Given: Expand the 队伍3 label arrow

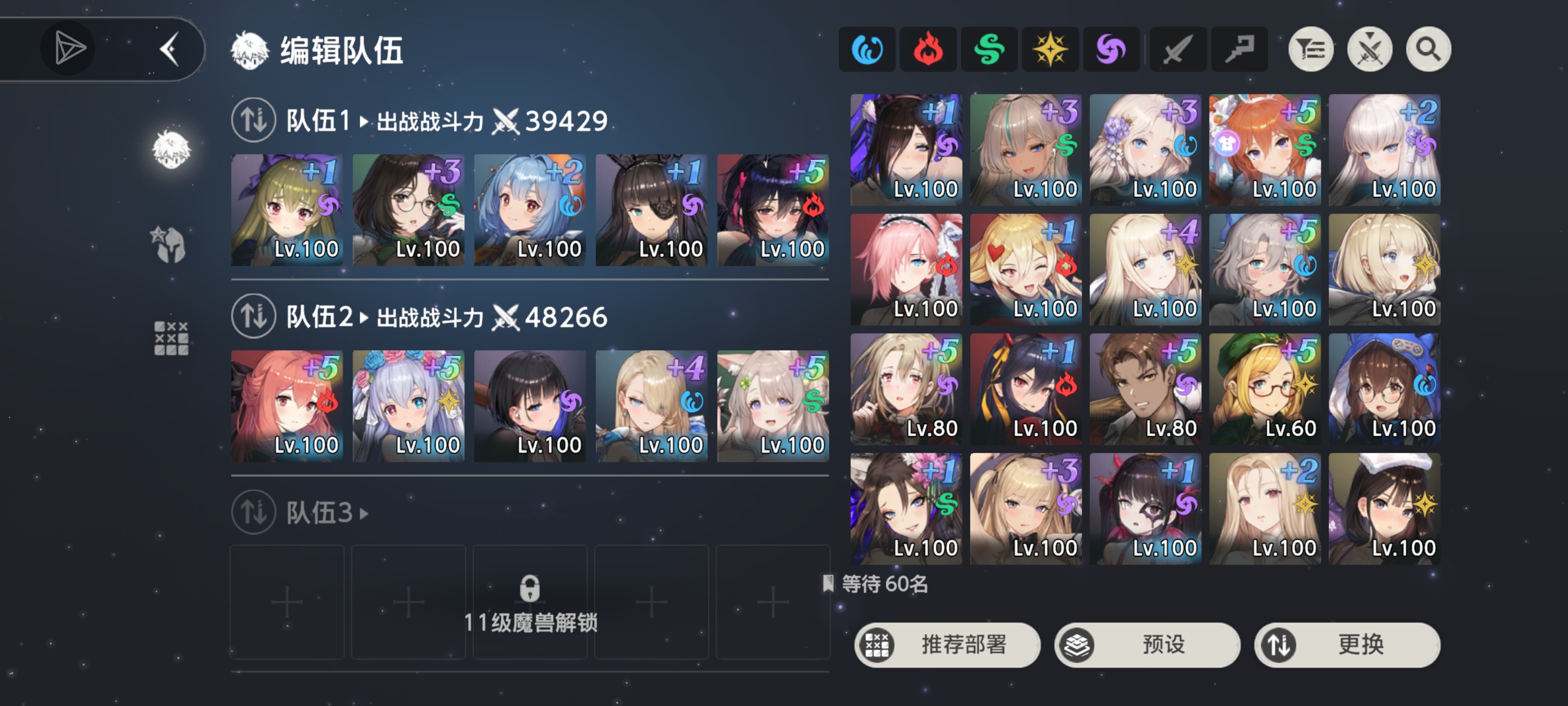Looking at the screenshot, I should tap(365, 513).
